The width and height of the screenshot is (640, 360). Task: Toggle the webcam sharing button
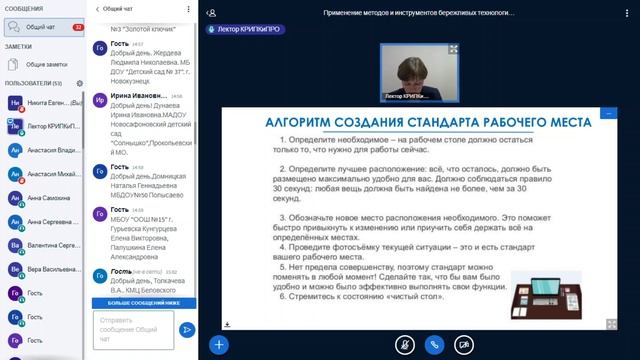tap(464, 345)
